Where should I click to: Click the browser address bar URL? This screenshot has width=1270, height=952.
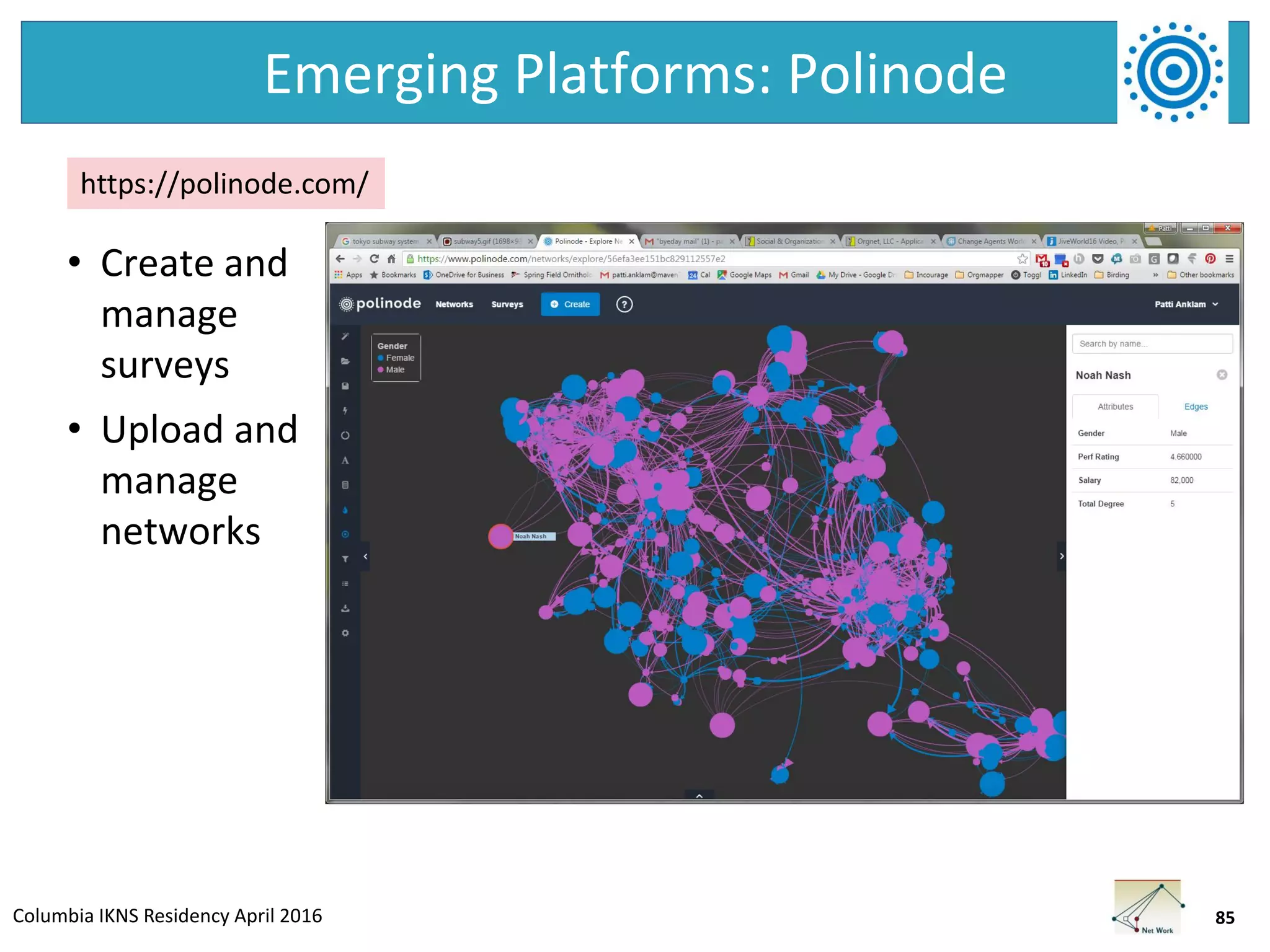571,259
